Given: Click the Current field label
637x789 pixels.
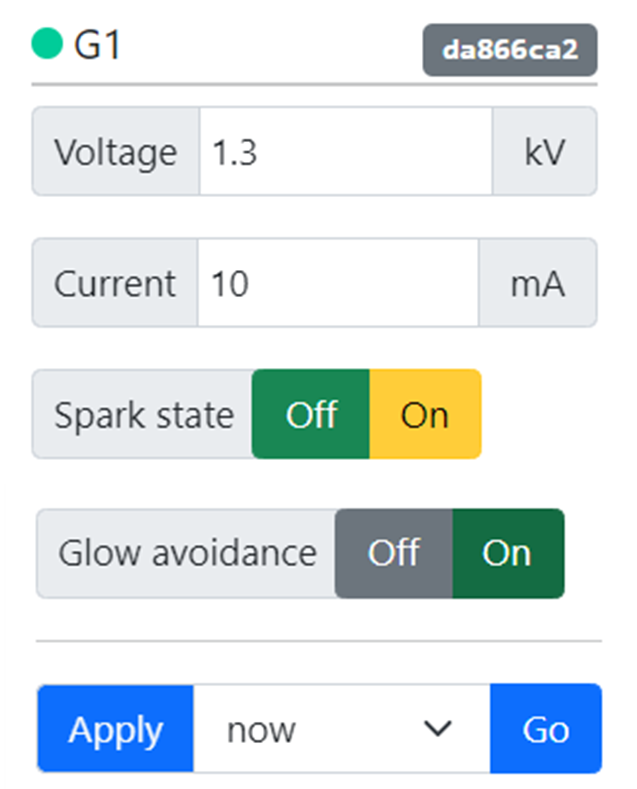Looking at the screenshot, I should tap(114, 283).
